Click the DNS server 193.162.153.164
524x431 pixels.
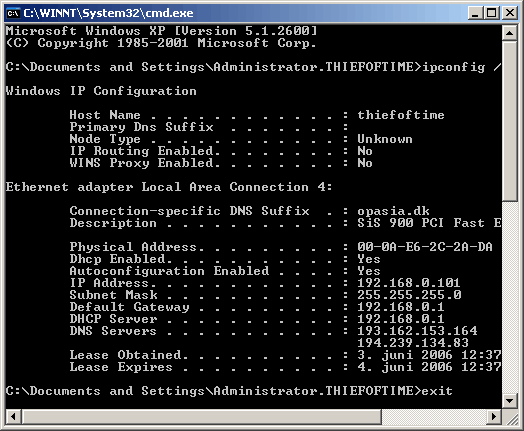[x=417, y=331]
